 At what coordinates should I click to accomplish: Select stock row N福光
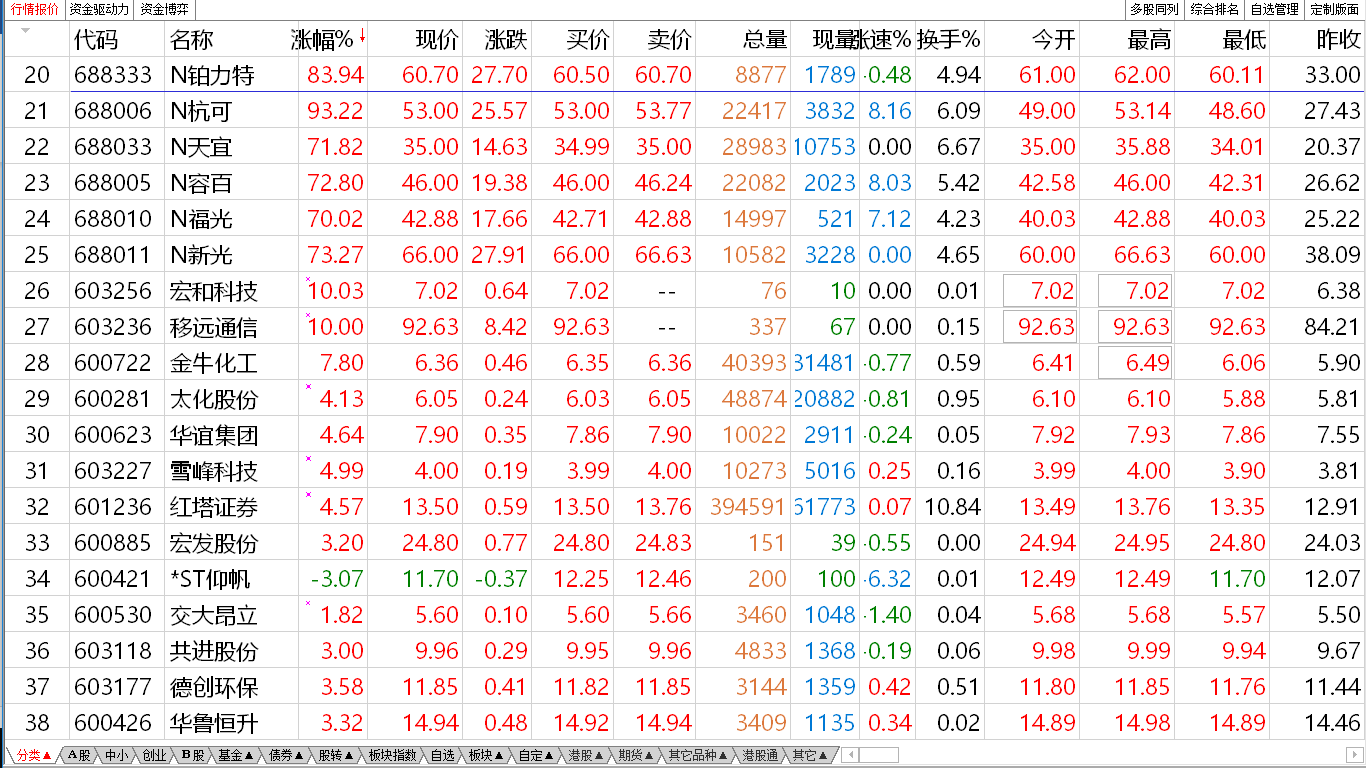tap(683, 219)
